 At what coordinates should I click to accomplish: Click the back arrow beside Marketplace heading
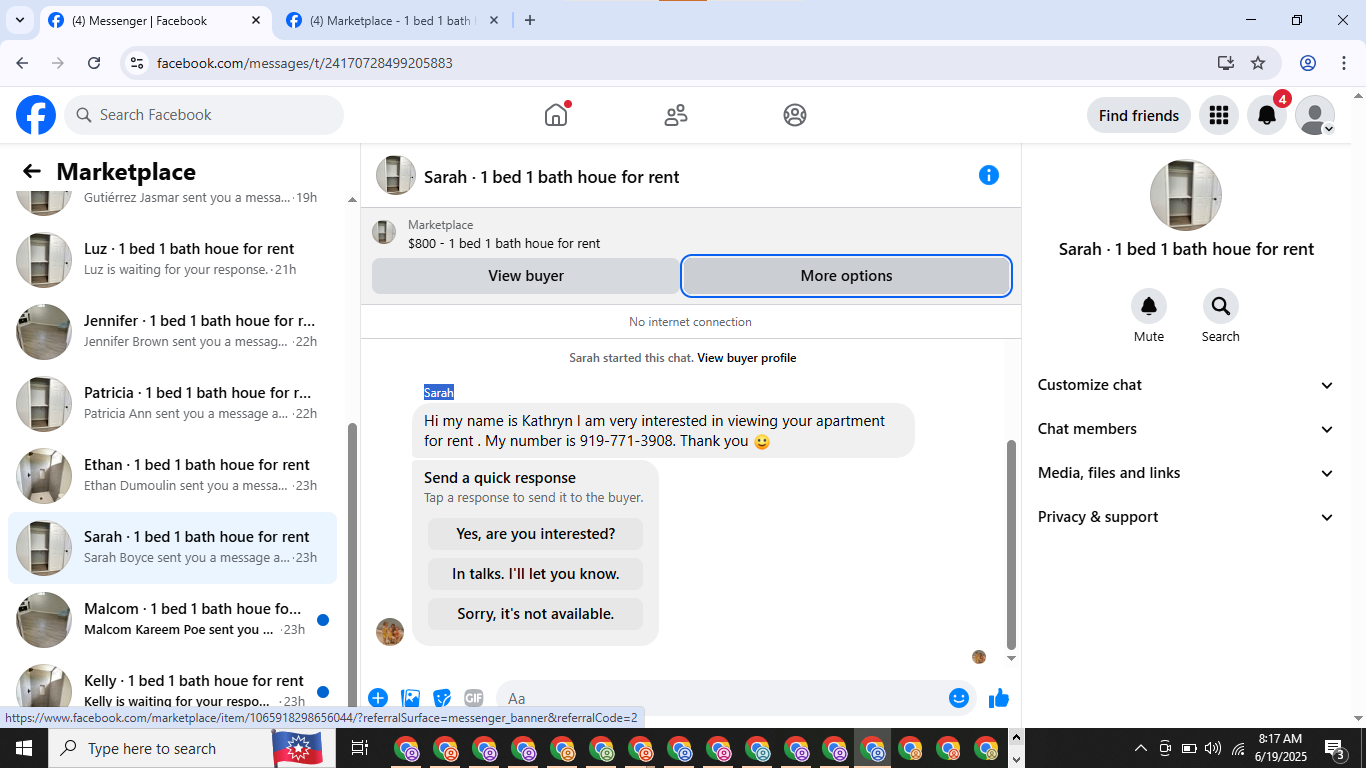click(32, 172)
